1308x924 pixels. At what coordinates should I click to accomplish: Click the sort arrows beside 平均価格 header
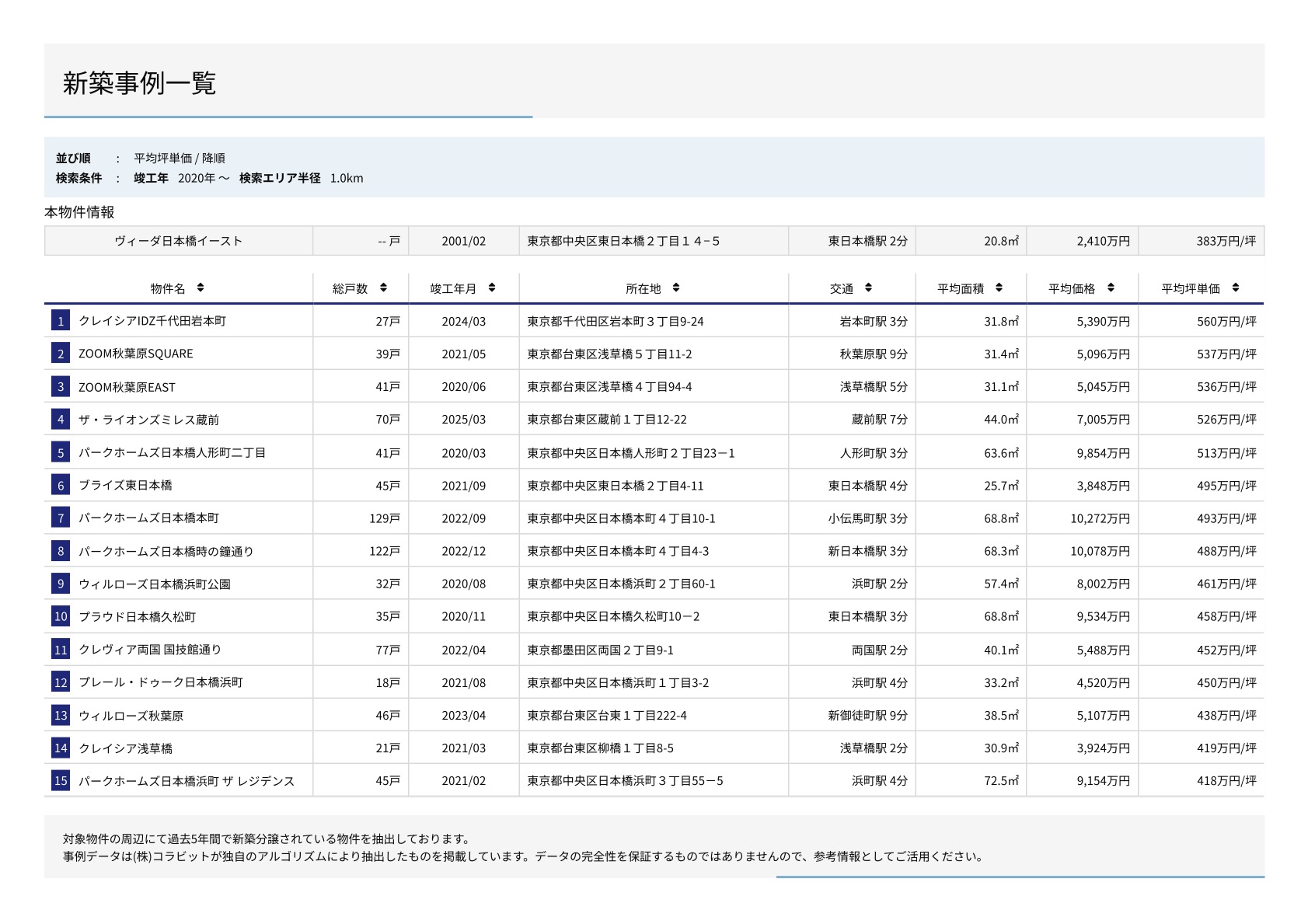point(1111,288)
